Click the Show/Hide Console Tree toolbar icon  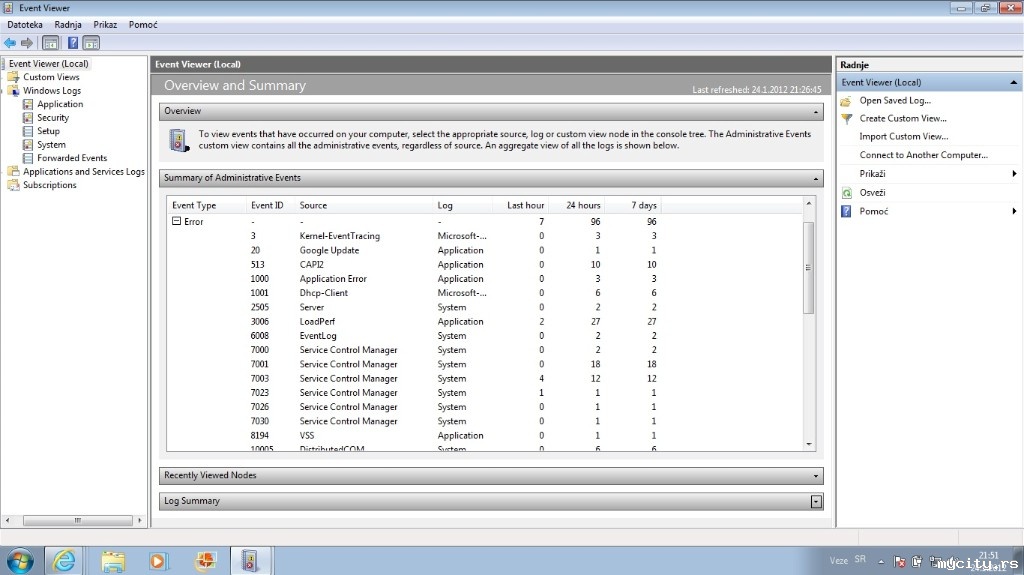tap(50, 43)
